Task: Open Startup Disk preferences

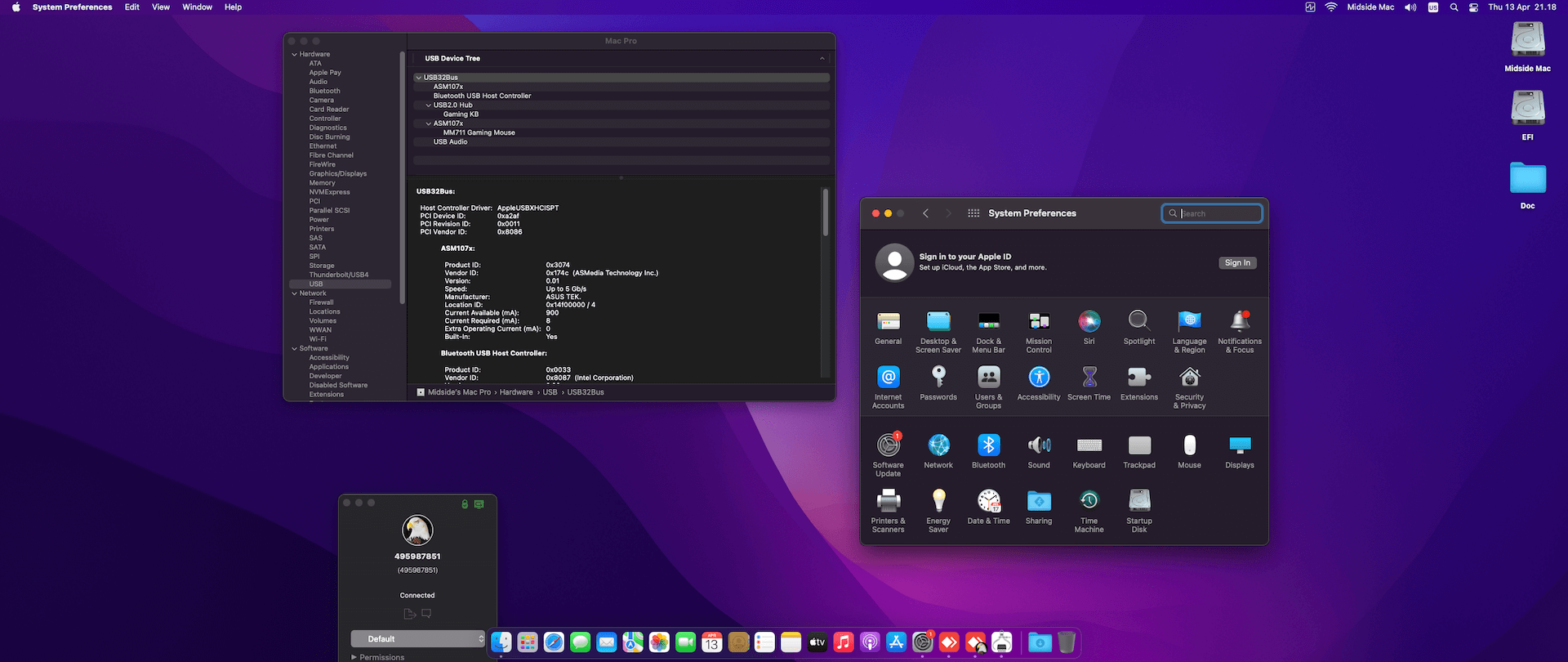Action: 1139,511
